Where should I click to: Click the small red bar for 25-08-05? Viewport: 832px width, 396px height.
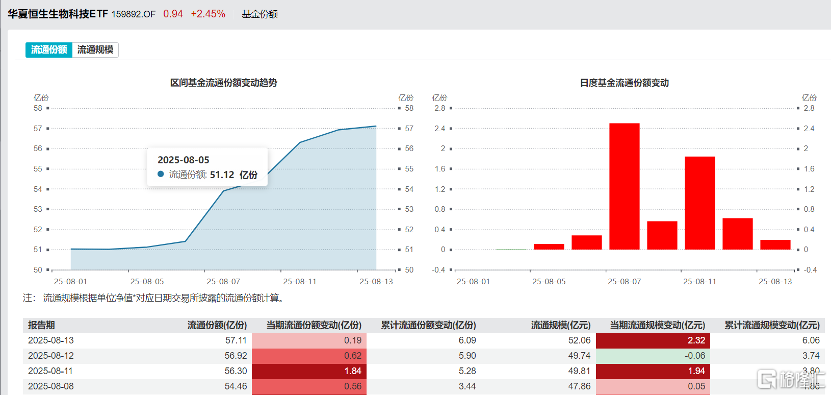tap(549, 247)
